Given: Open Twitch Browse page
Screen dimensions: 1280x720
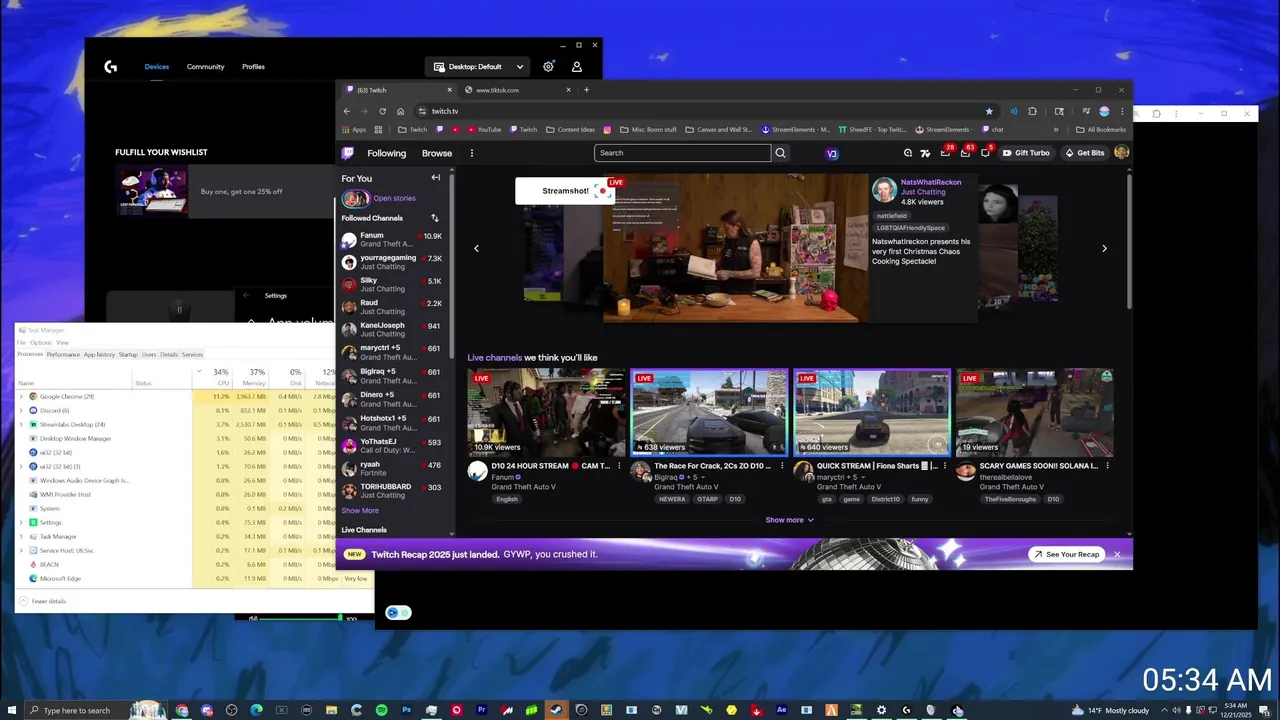Looking at the screenshot, I should 437,153.
